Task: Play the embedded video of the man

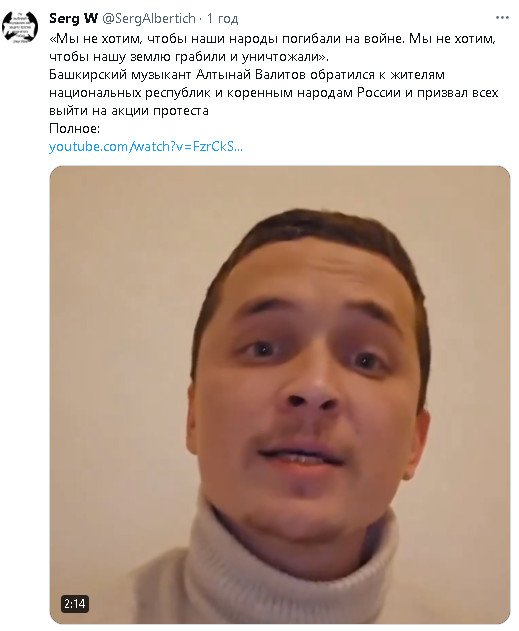Action: 280,395
